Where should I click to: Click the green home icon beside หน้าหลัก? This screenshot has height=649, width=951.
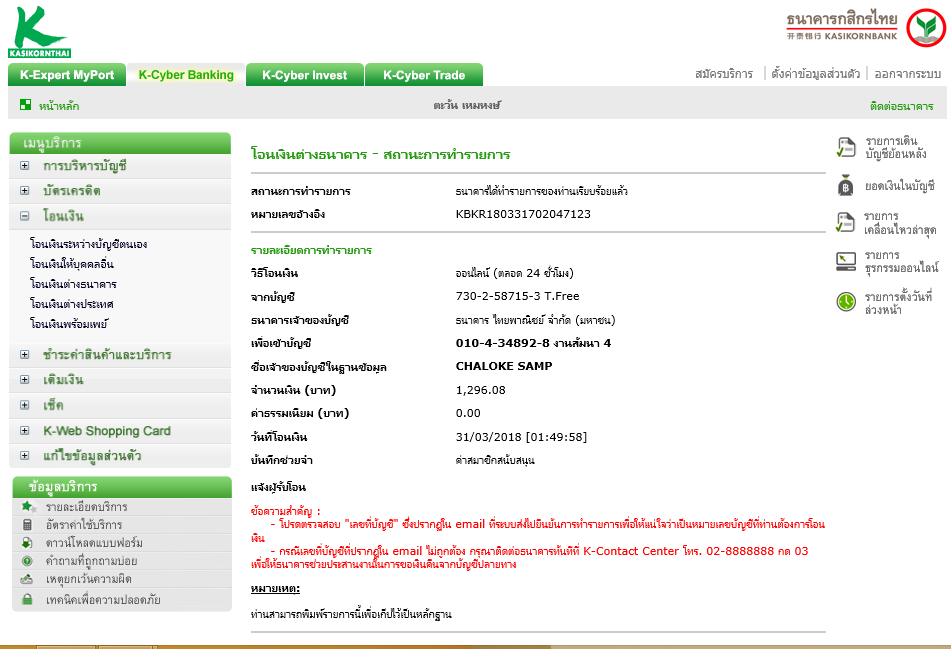tap(25, 105)
